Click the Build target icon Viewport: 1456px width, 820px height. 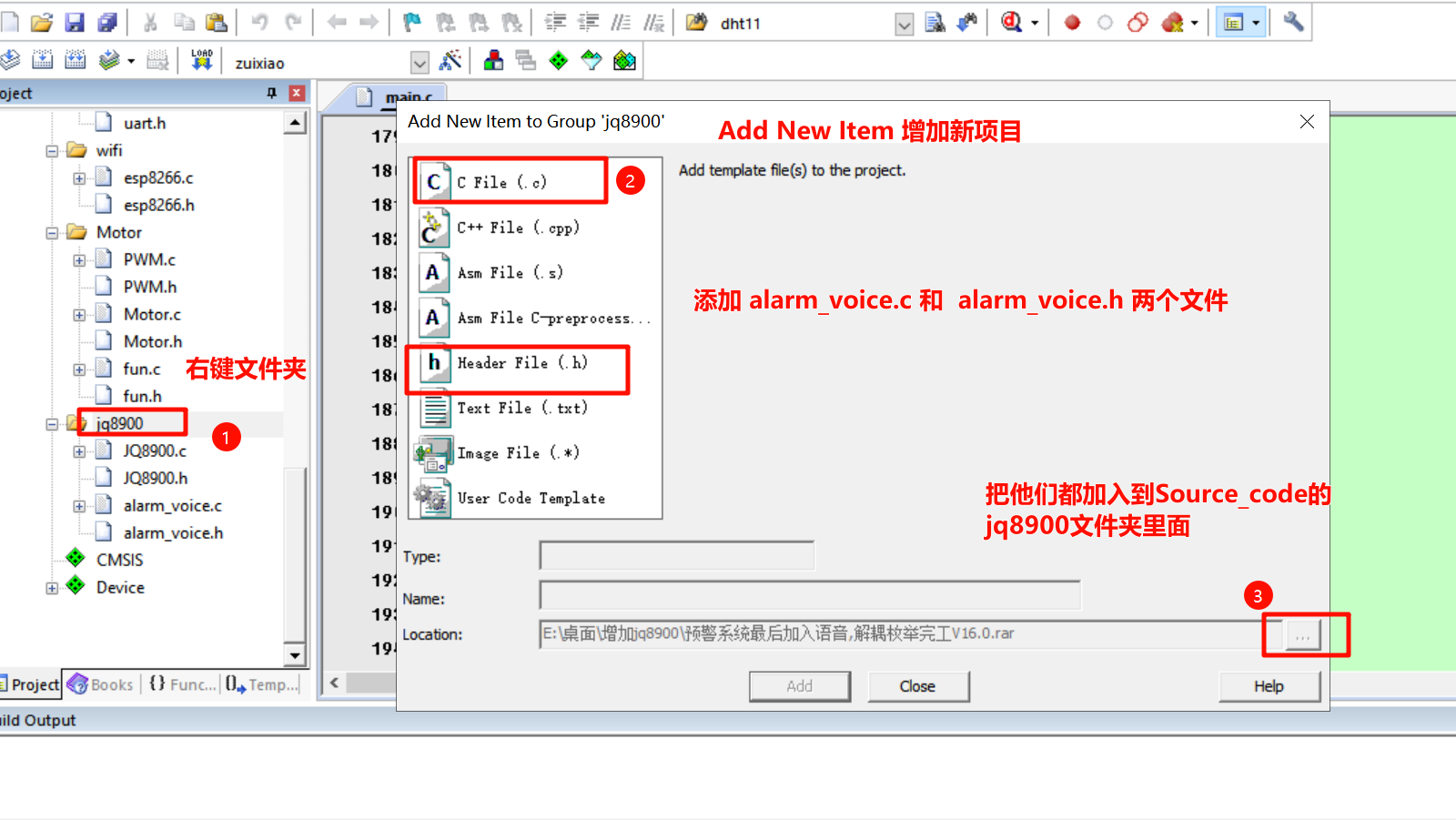(43, 61)
